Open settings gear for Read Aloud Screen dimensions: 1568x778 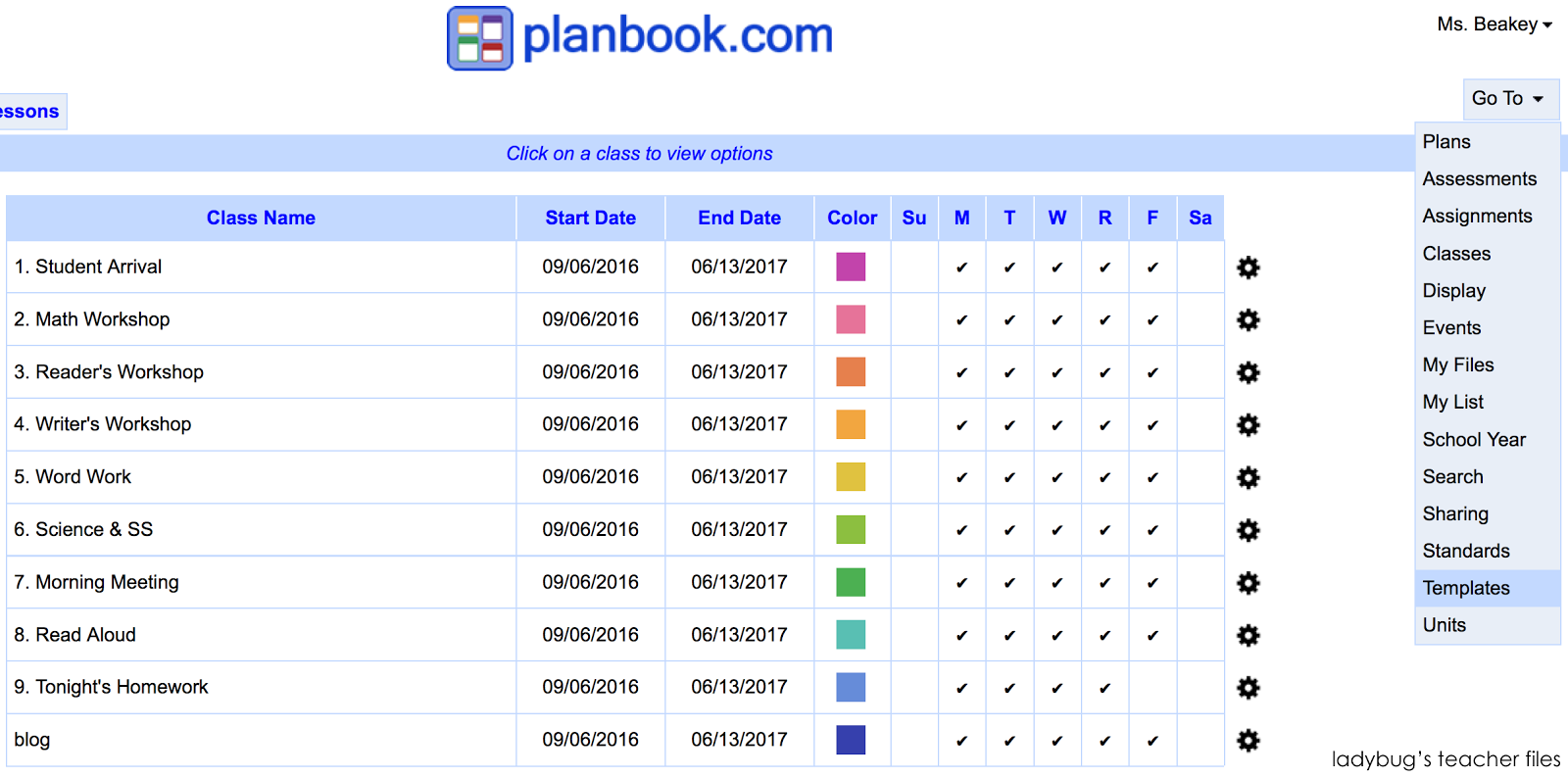(1248, 635)
